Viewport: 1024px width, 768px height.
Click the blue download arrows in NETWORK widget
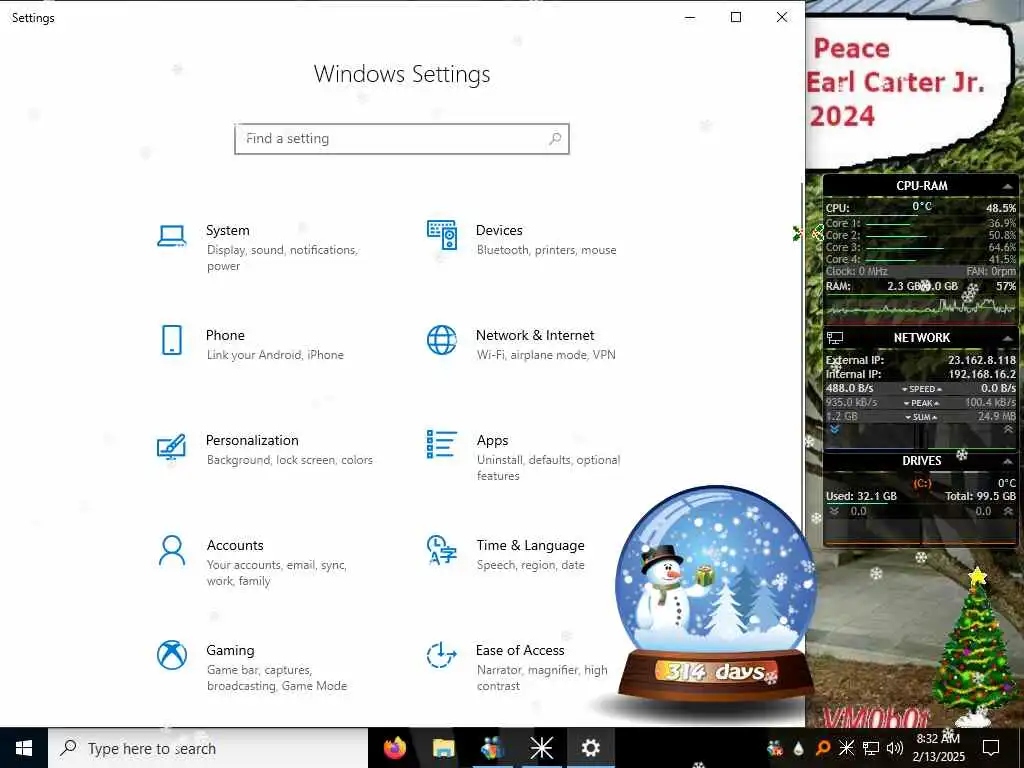[x=834, y=430]
